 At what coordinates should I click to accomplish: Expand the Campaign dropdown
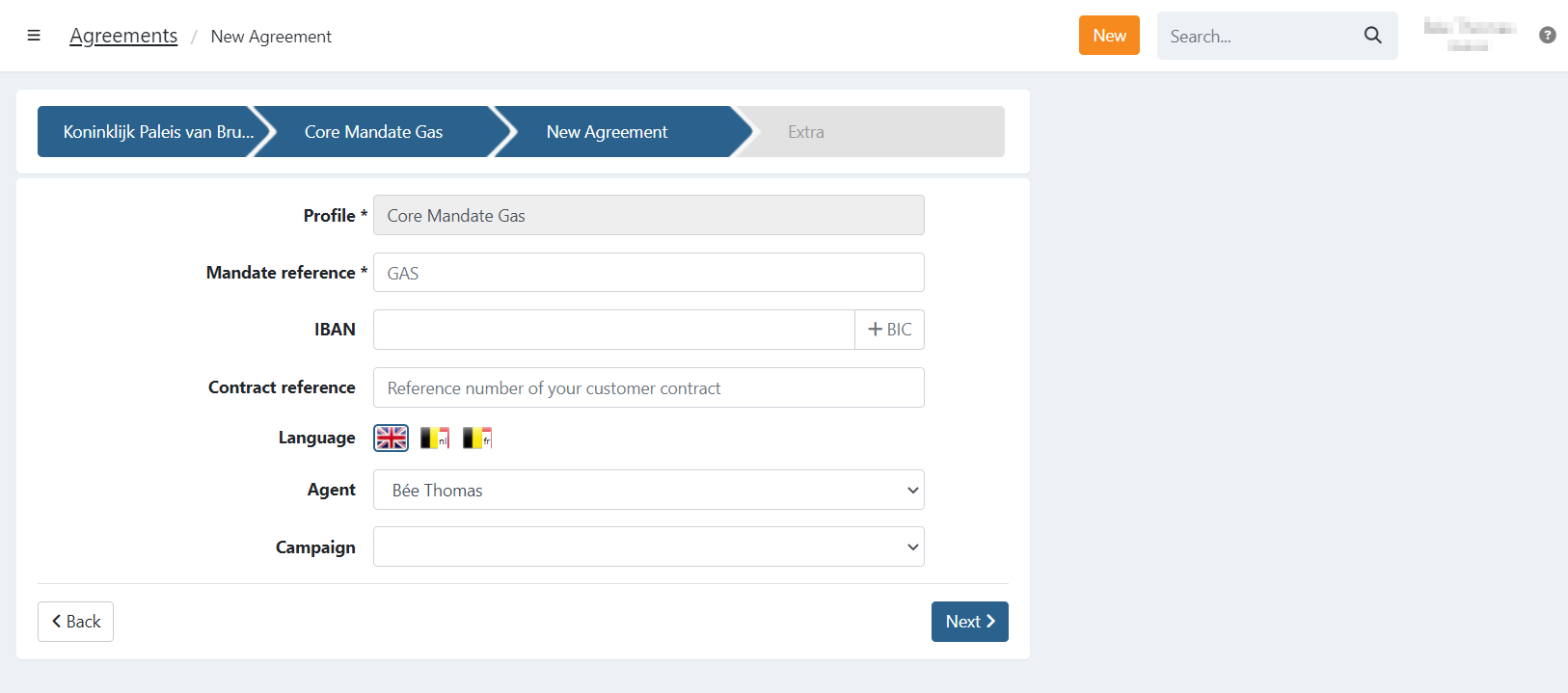(x=648, y=546)
